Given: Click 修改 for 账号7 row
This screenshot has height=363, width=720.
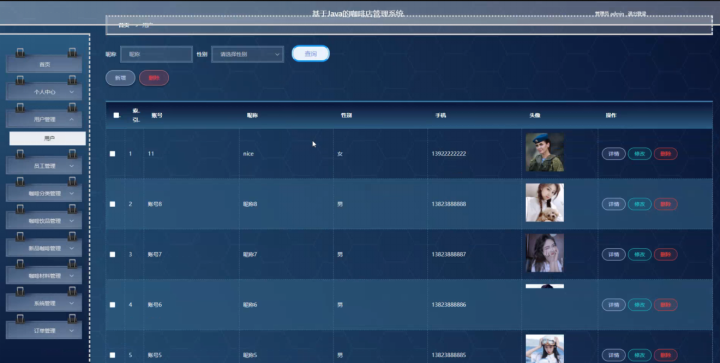Looking at the screenshot, I should coord(640,254).
